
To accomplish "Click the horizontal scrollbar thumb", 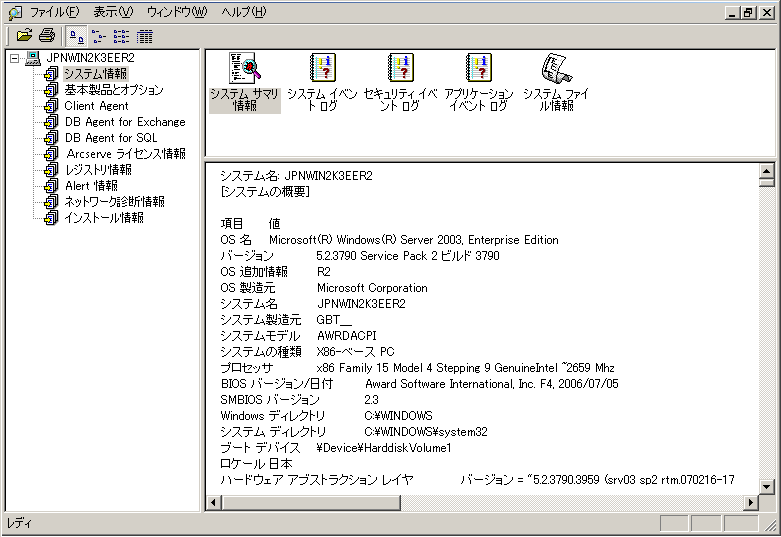I will 311,503.
